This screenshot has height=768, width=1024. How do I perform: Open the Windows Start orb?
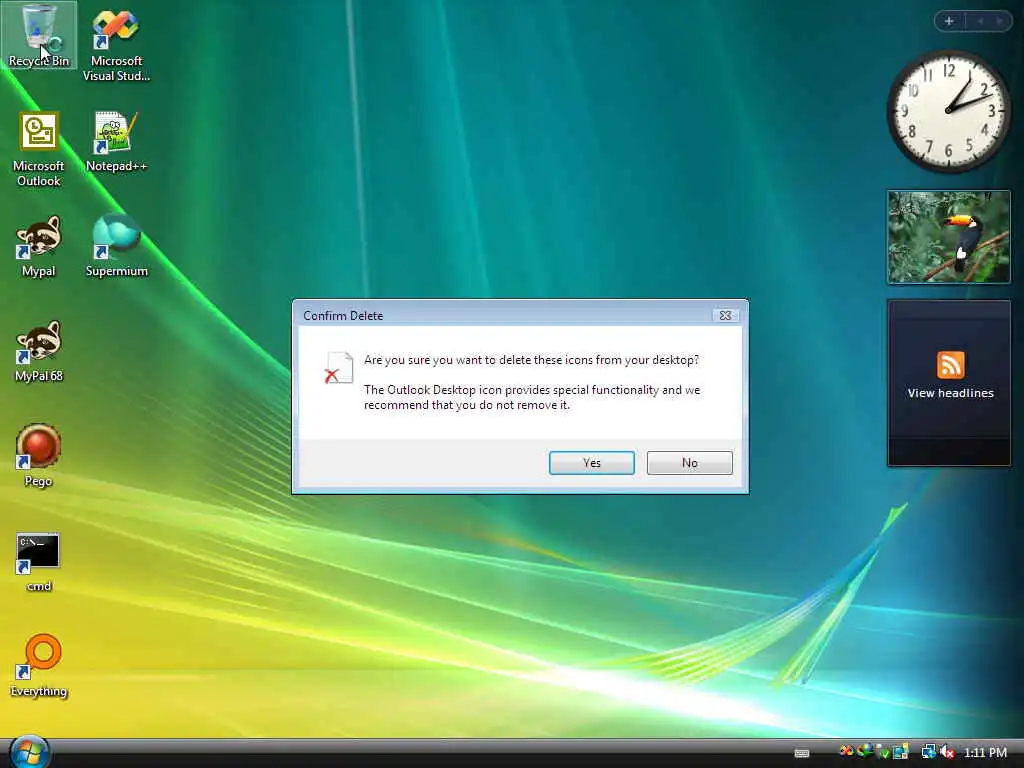(x=29, y=752)
